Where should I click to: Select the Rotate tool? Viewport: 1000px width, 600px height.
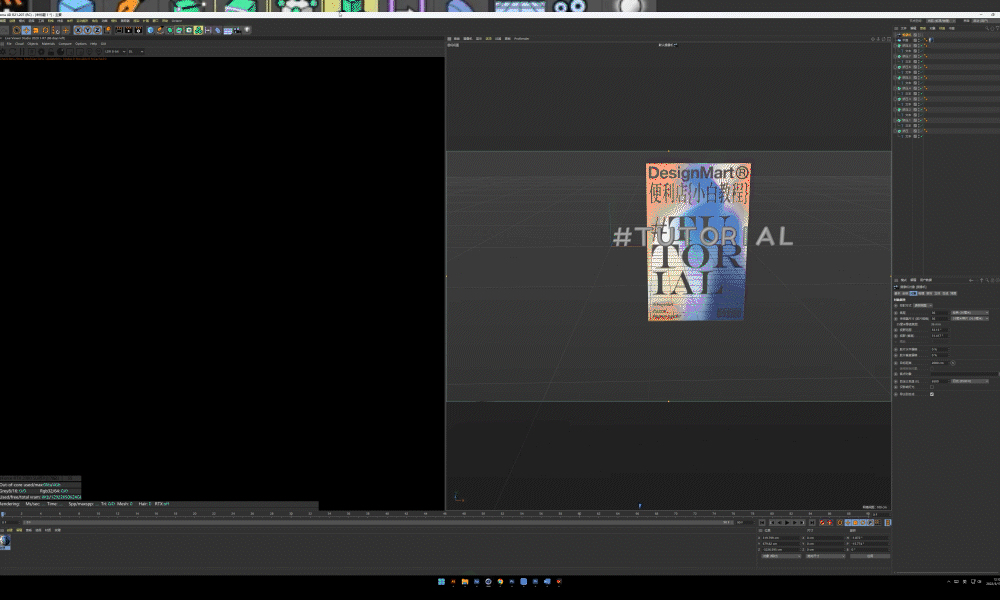click(x=45, y=30)
